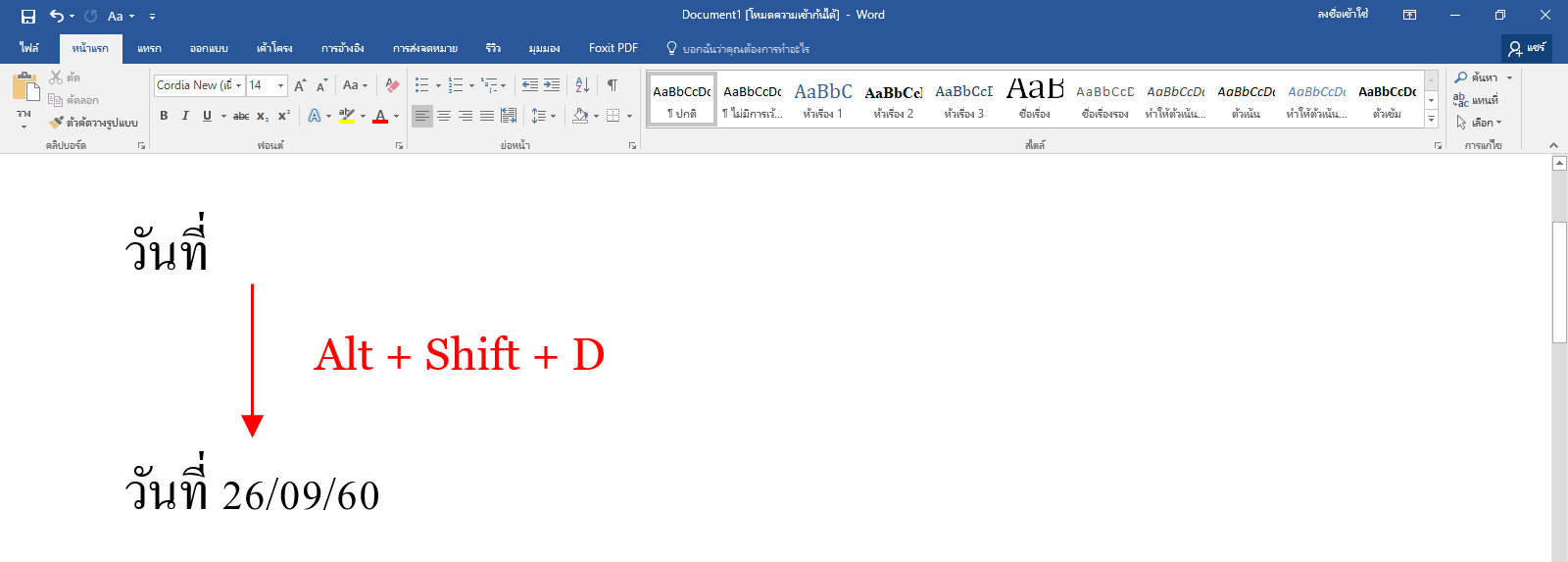The image size is (1568, 562).
Task: Toggle Italic formatting
Action: click(185, 116)
